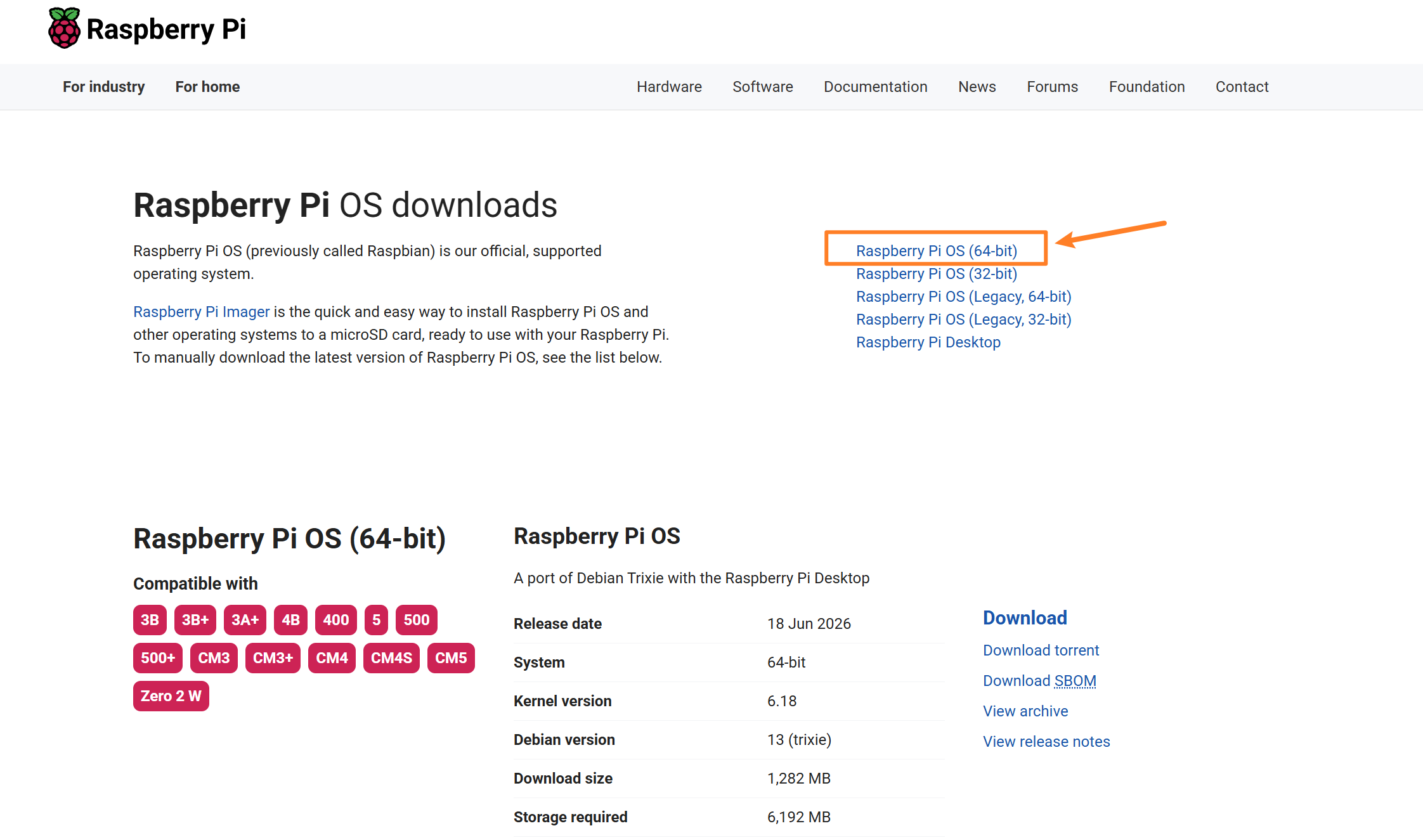Click the CM3 compatibility badge
1423x840 pixels.
pyautogui.click(x=214, y=658)
